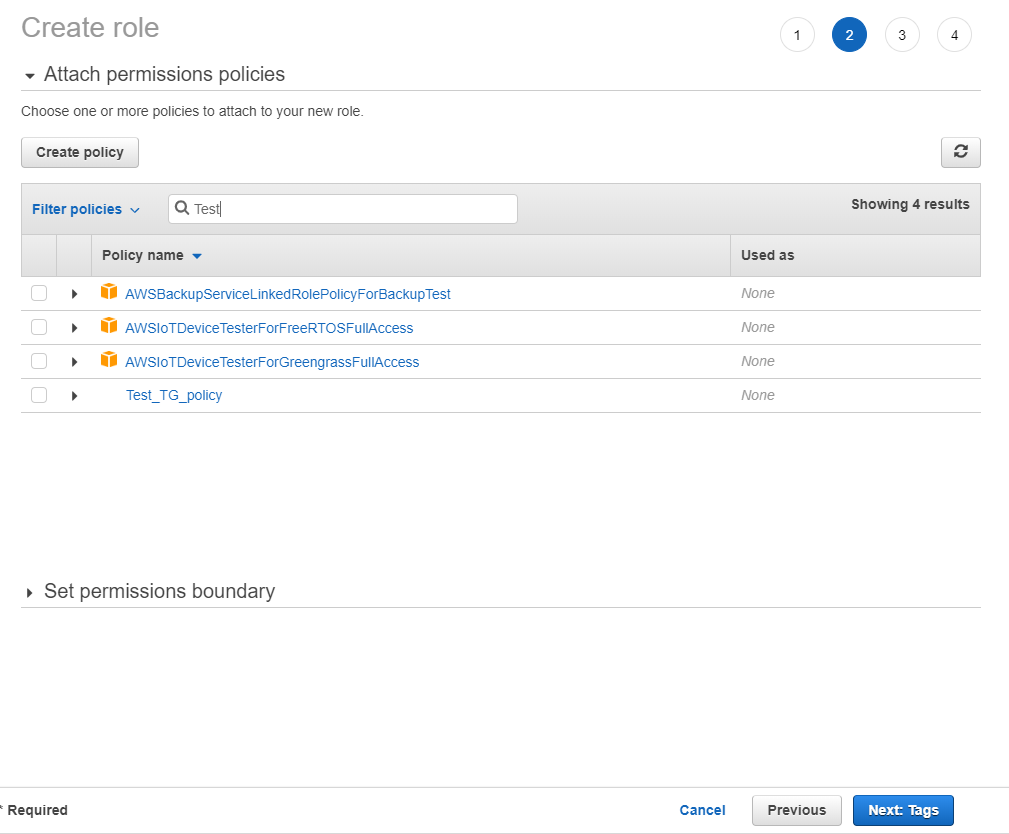The image size is (1009, 834).
Task: Click the Used as column header
Action: pos(768,255)
